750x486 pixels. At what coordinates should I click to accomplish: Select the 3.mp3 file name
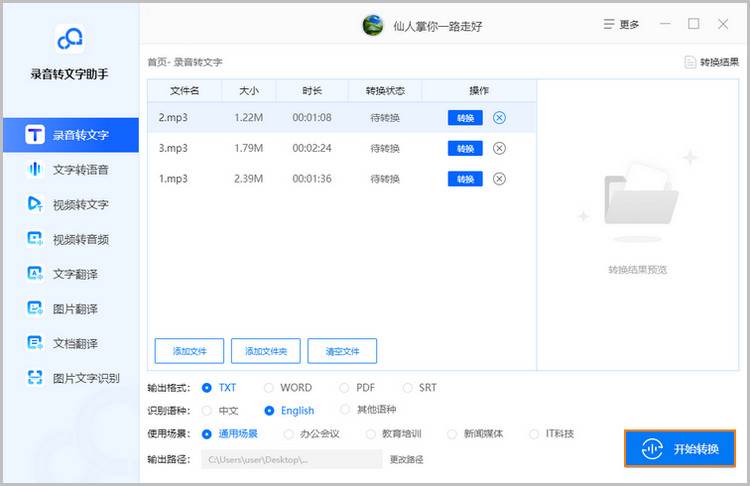(173, 148)
